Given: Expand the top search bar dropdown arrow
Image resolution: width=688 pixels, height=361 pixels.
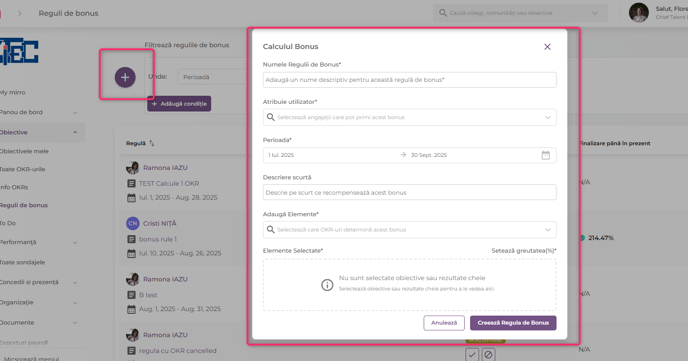Looking at the screenshot, I should (x=595, y=13).
